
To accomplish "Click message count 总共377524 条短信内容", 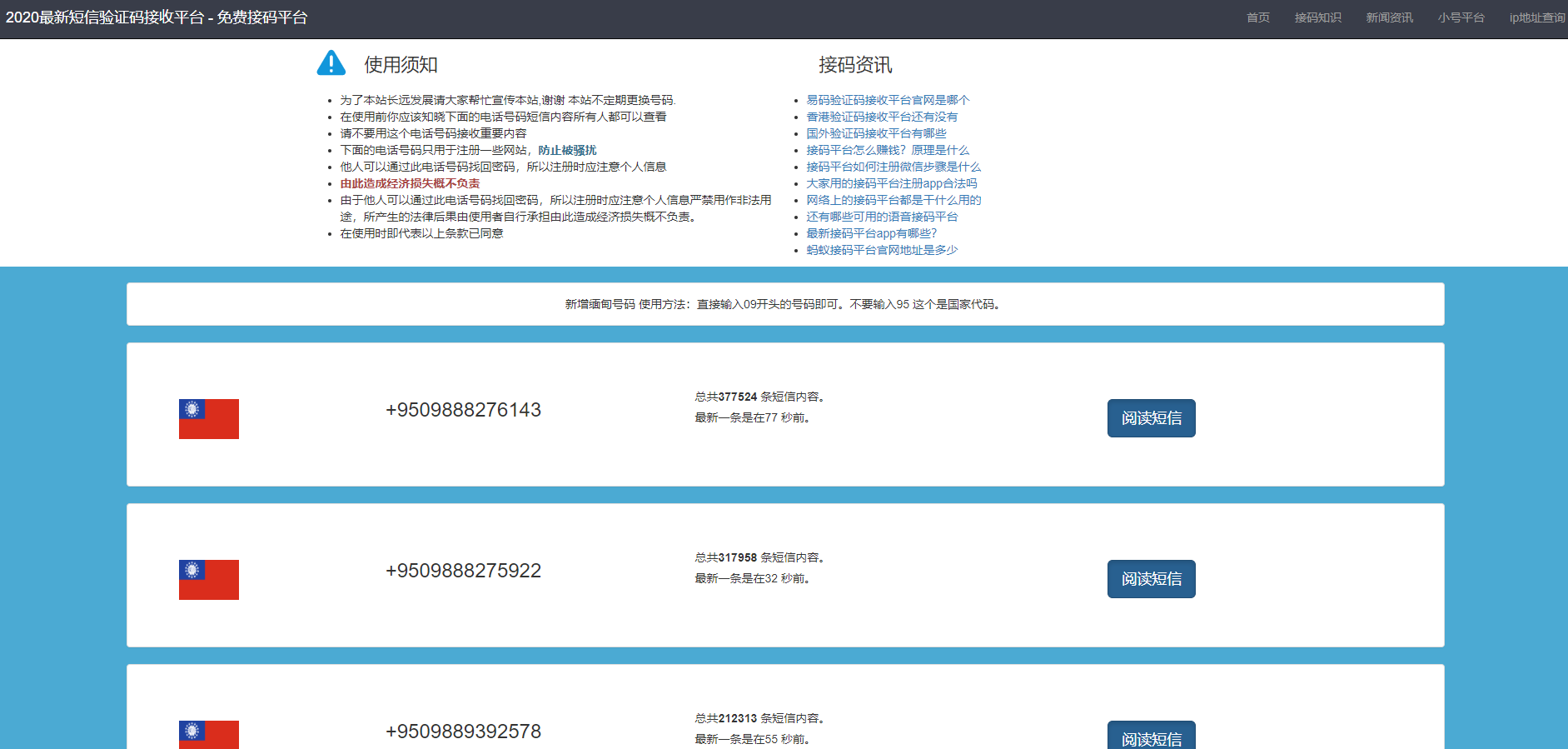I will pos(760,397).
